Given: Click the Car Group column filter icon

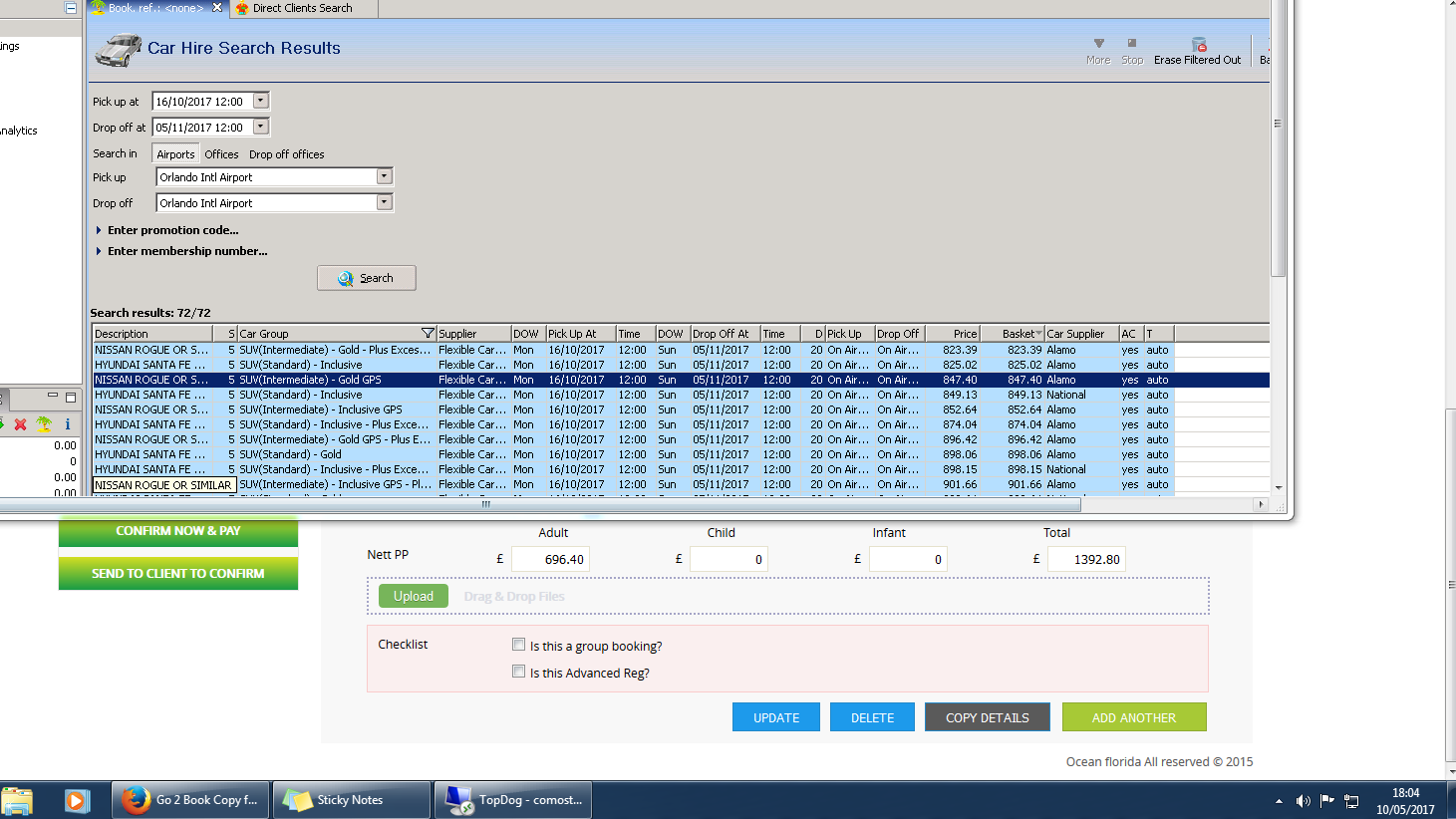Looking at the screenshot, I should pyautogui.click(x=428, y=334).
